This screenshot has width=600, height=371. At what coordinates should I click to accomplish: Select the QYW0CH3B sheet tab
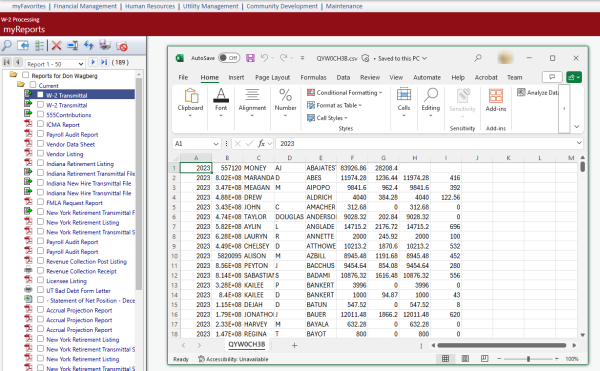coord(246,345)
